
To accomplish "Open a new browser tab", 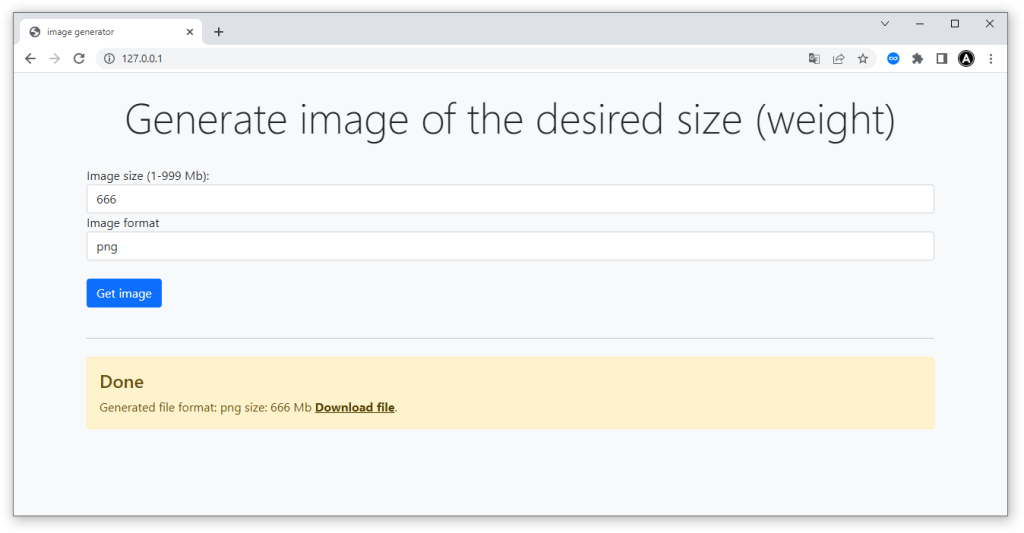I will point(219,32).
